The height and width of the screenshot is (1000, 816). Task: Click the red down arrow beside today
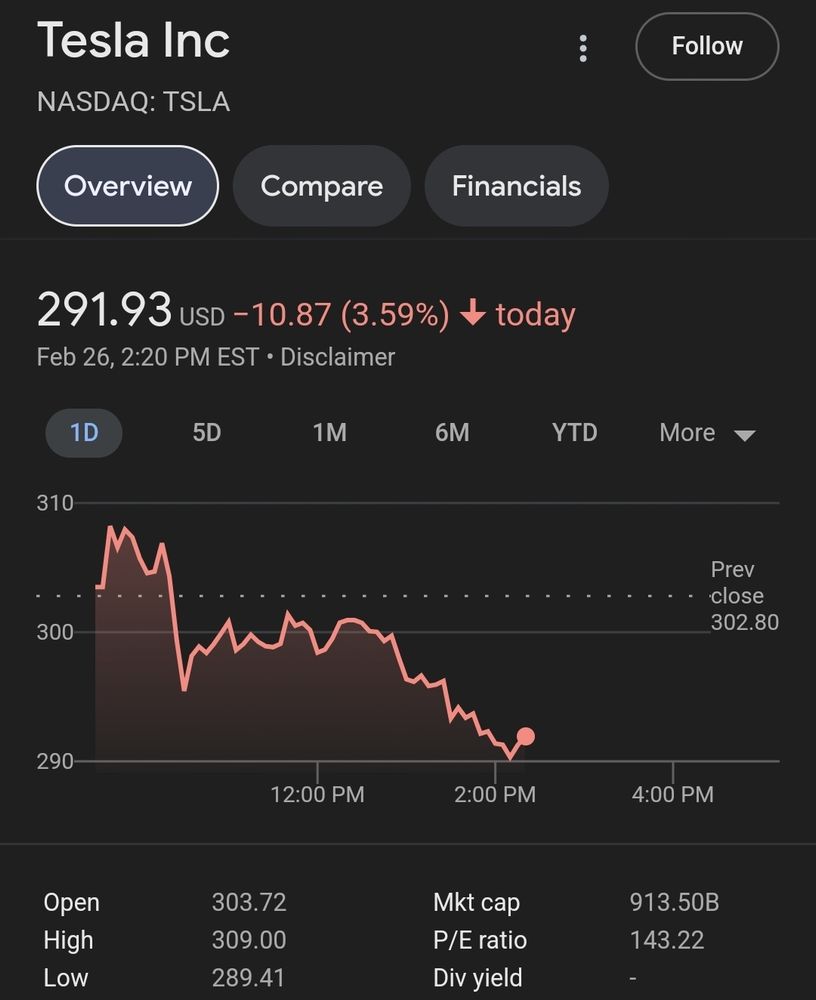[x=473, y=315]
